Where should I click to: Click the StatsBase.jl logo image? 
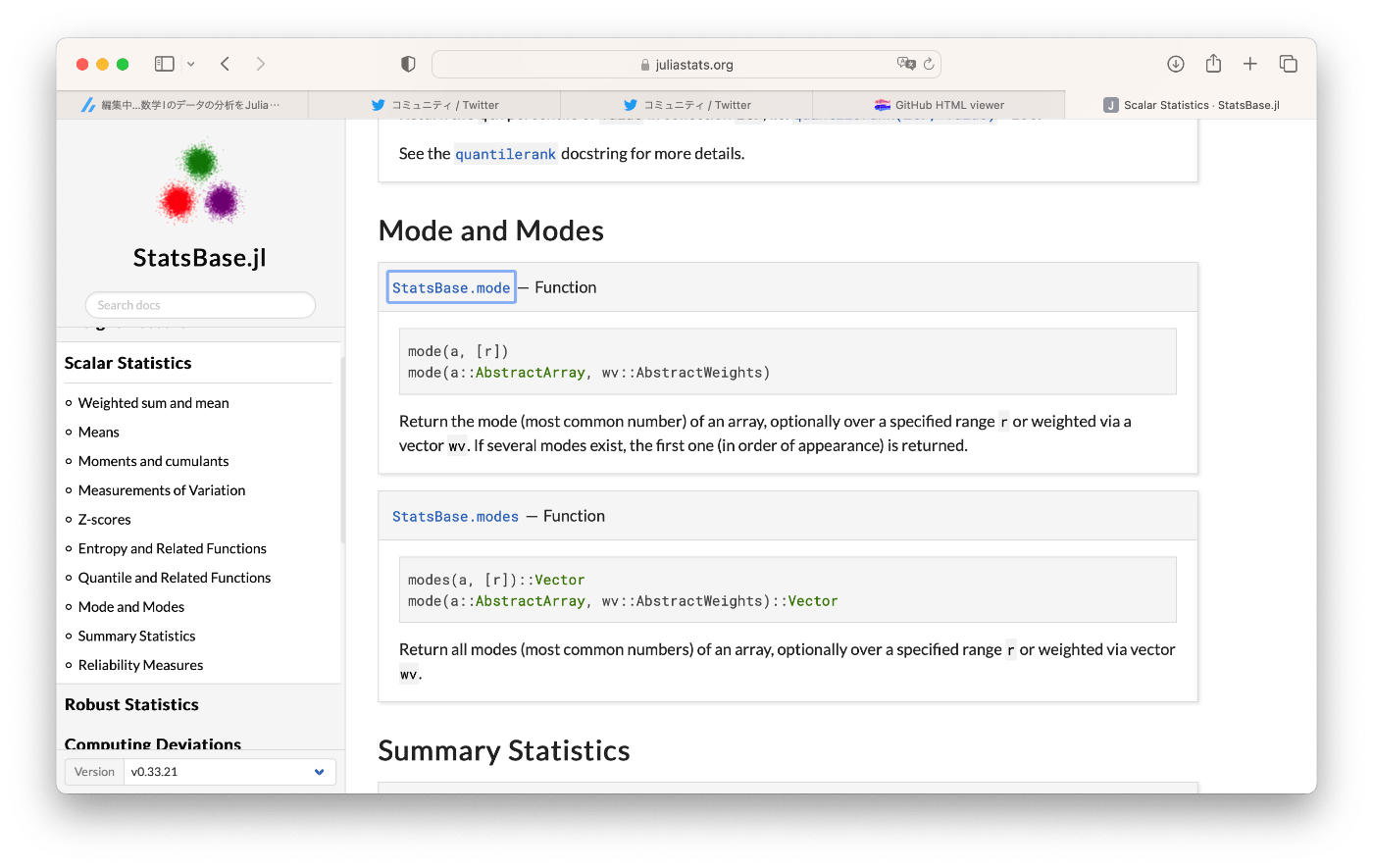[x=200, y=182]
